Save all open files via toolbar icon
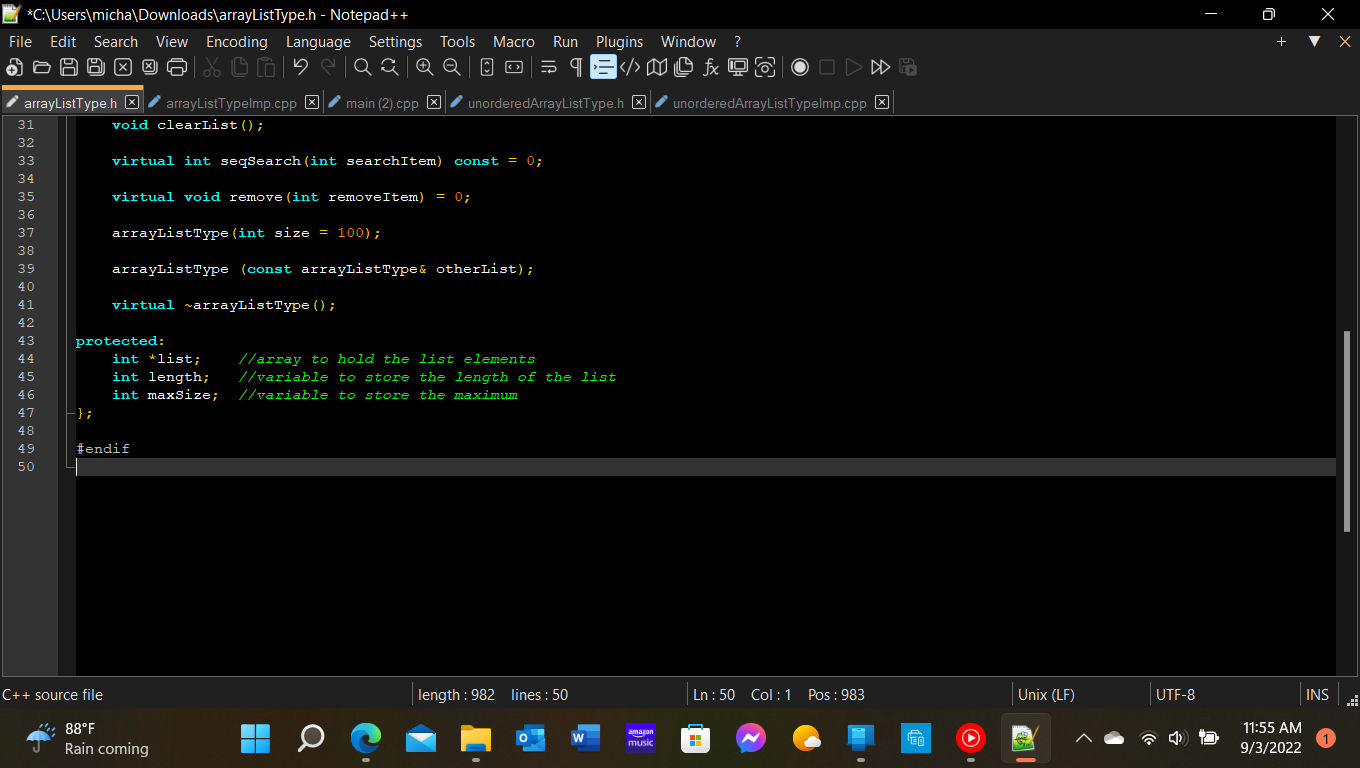 point(95,67)
